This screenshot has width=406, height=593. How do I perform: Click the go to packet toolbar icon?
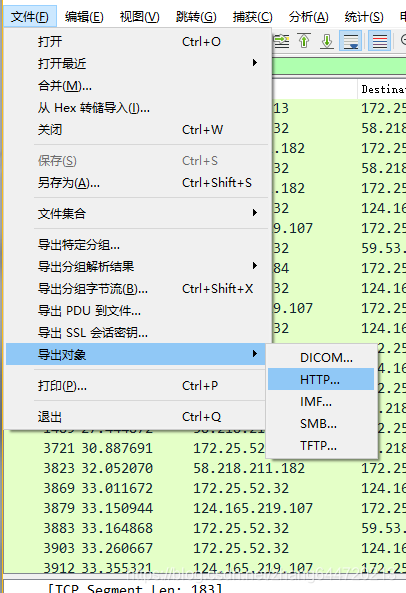282,41
